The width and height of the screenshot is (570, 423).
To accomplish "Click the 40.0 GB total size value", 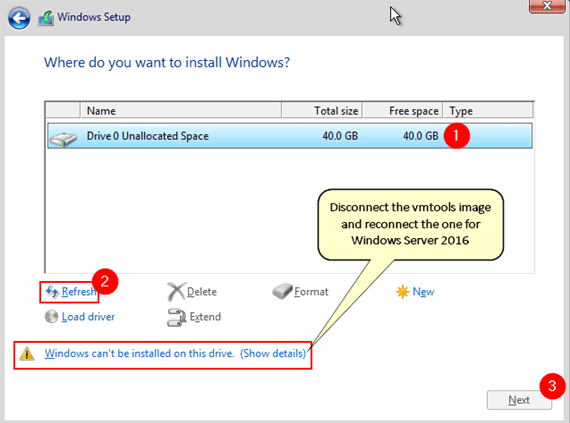I will [x=340, y=136].
